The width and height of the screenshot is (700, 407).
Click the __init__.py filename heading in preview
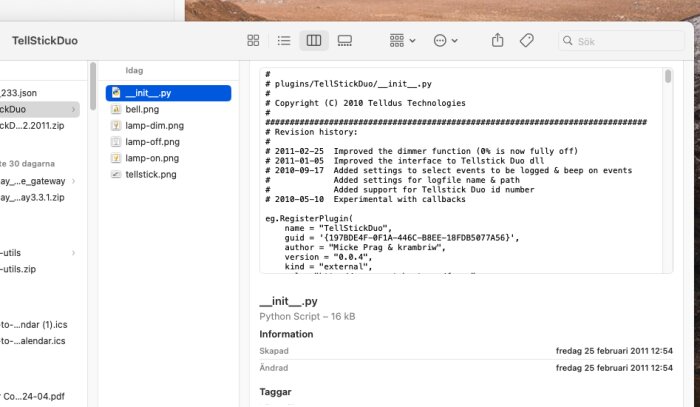pyautogui.click(x=288, y=302)
